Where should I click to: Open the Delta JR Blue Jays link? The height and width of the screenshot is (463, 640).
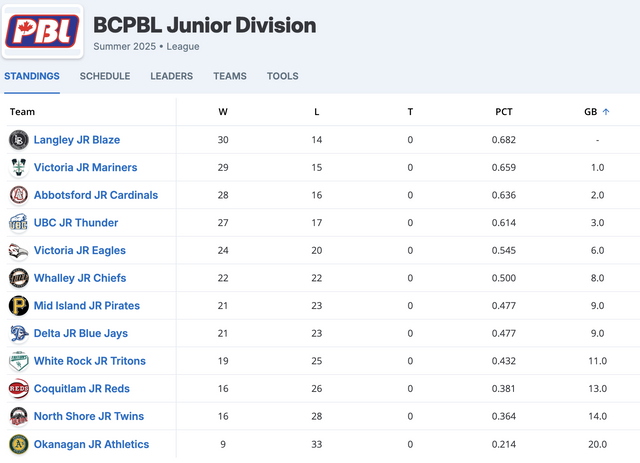pyautogui.click(x=81, y=333)
